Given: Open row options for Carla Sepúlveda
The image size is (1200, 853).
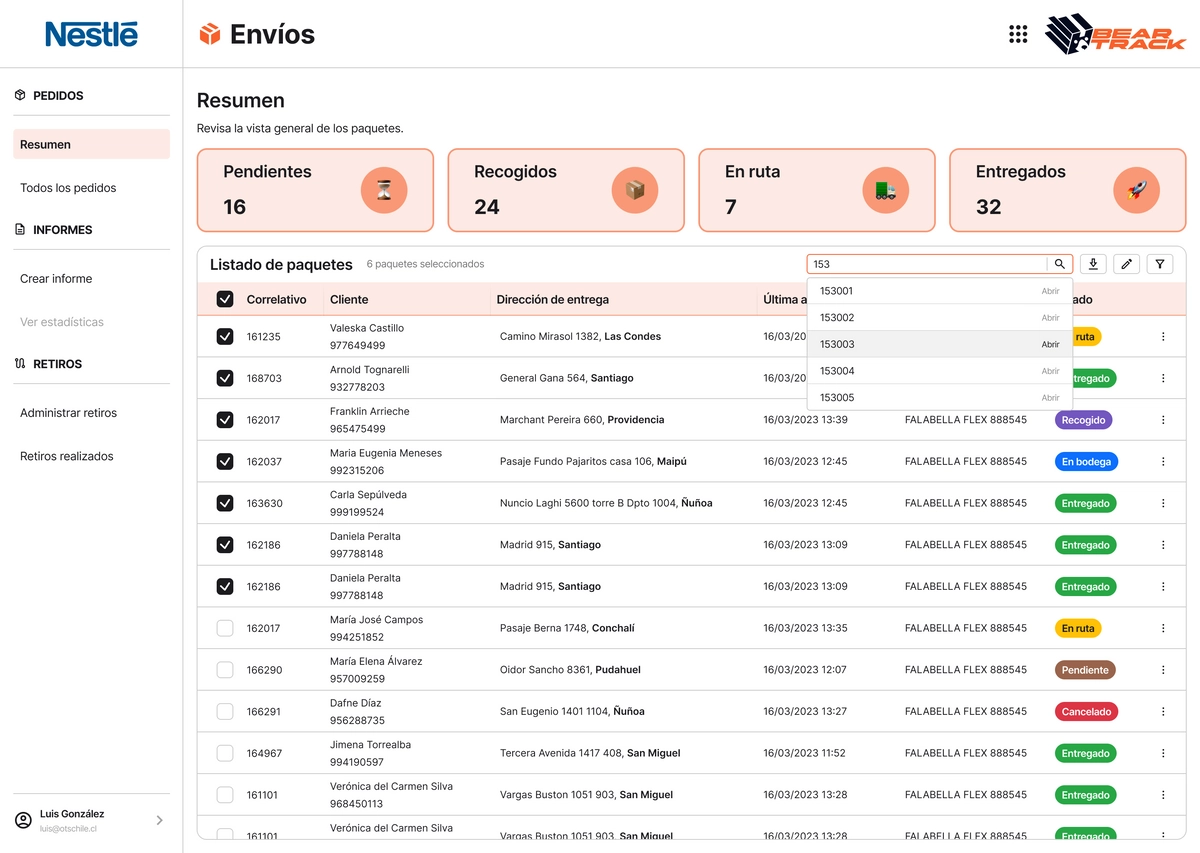Looking at the screenshot, I should tap(1163, 503).
